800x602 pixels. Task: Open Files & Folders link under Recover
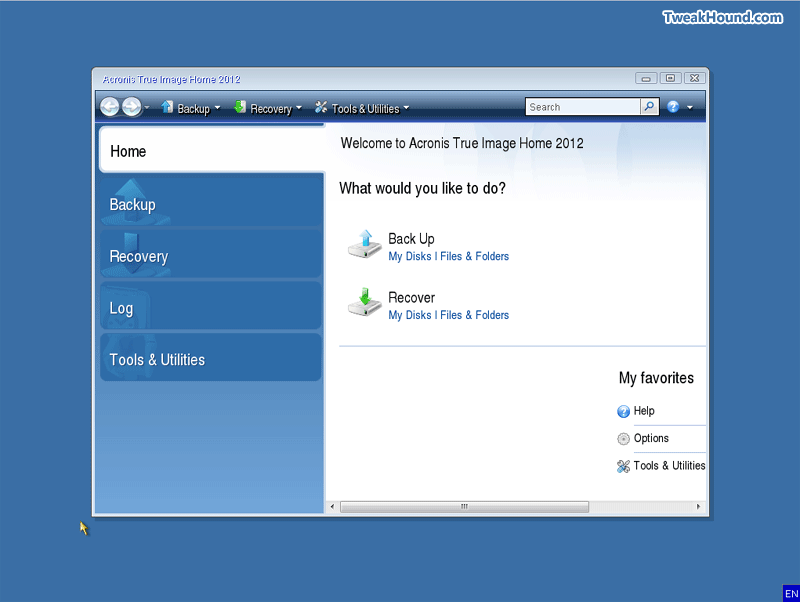point(474,315)
